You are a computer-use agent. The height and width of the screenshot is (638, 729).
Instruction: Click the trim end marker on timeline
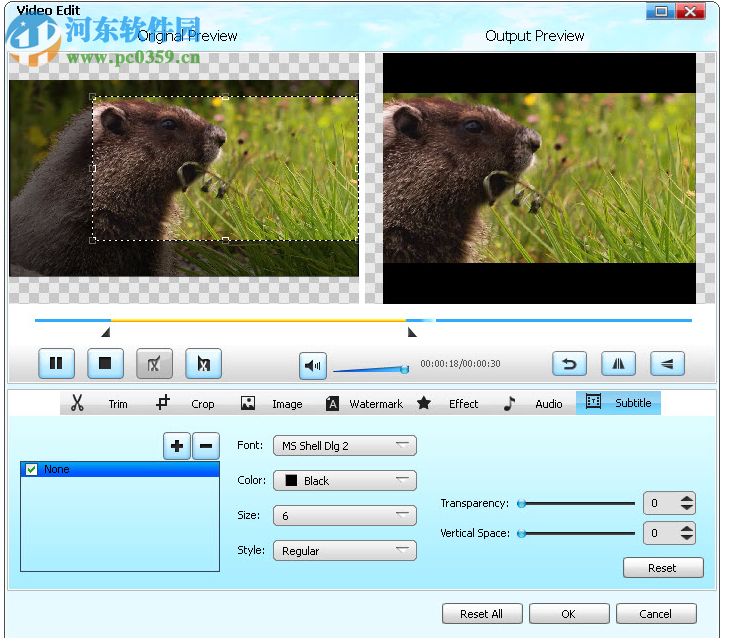pyautogui.click(x=412, y=332)
